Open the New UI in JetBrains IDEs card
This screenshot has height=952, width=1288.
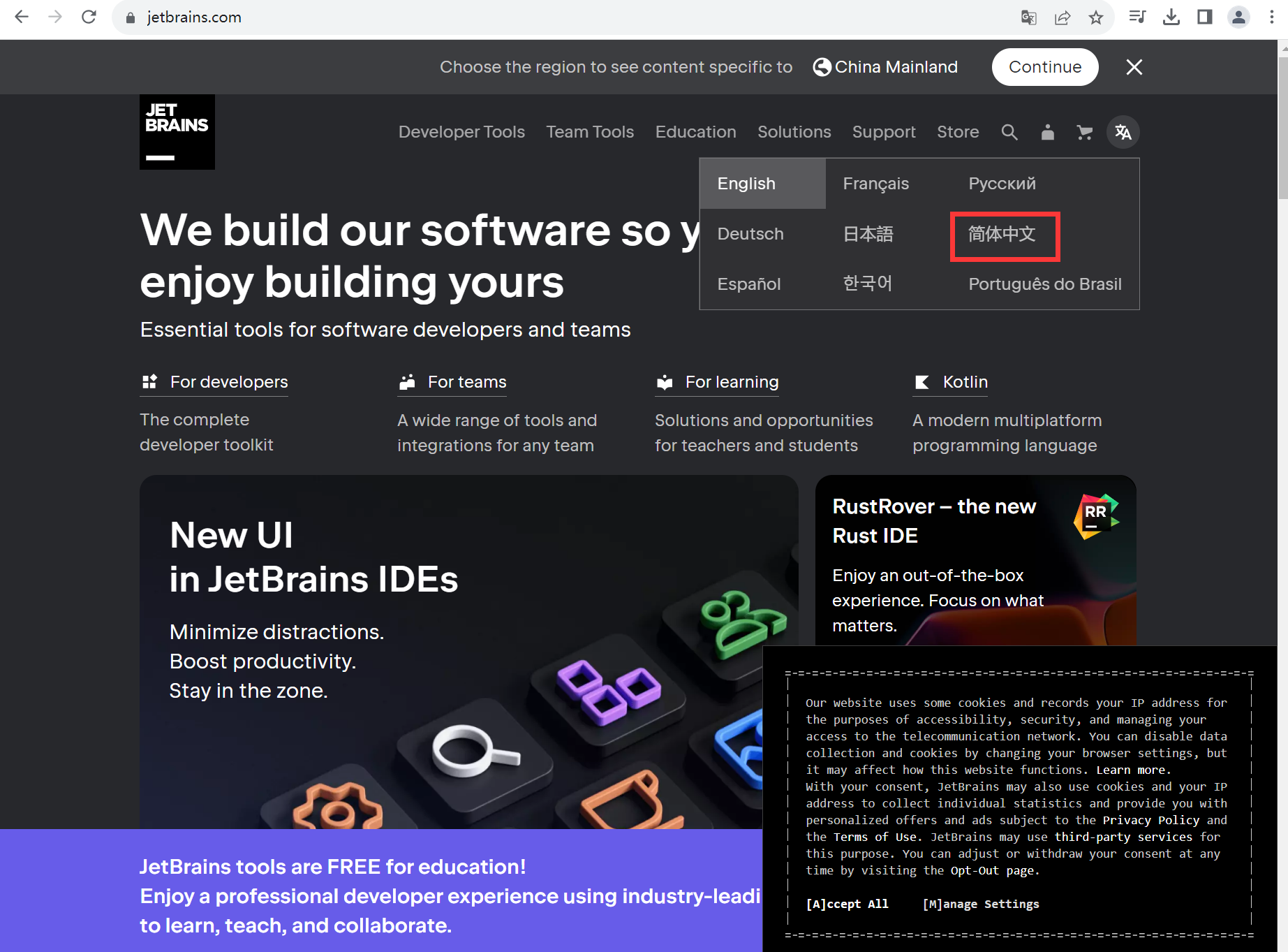(x=469, y=652)
